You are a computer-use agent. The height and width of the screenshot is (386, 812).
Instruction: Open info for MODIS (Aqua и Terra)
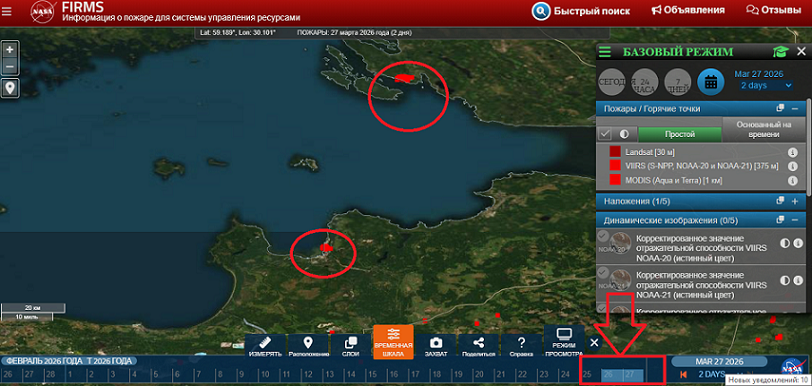[x=792, y=180]
